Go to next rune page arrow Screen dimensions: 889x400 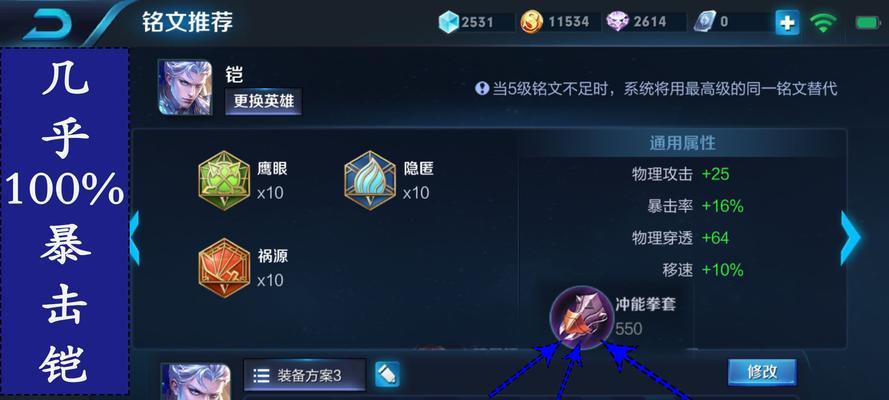(x=850, y=238)
